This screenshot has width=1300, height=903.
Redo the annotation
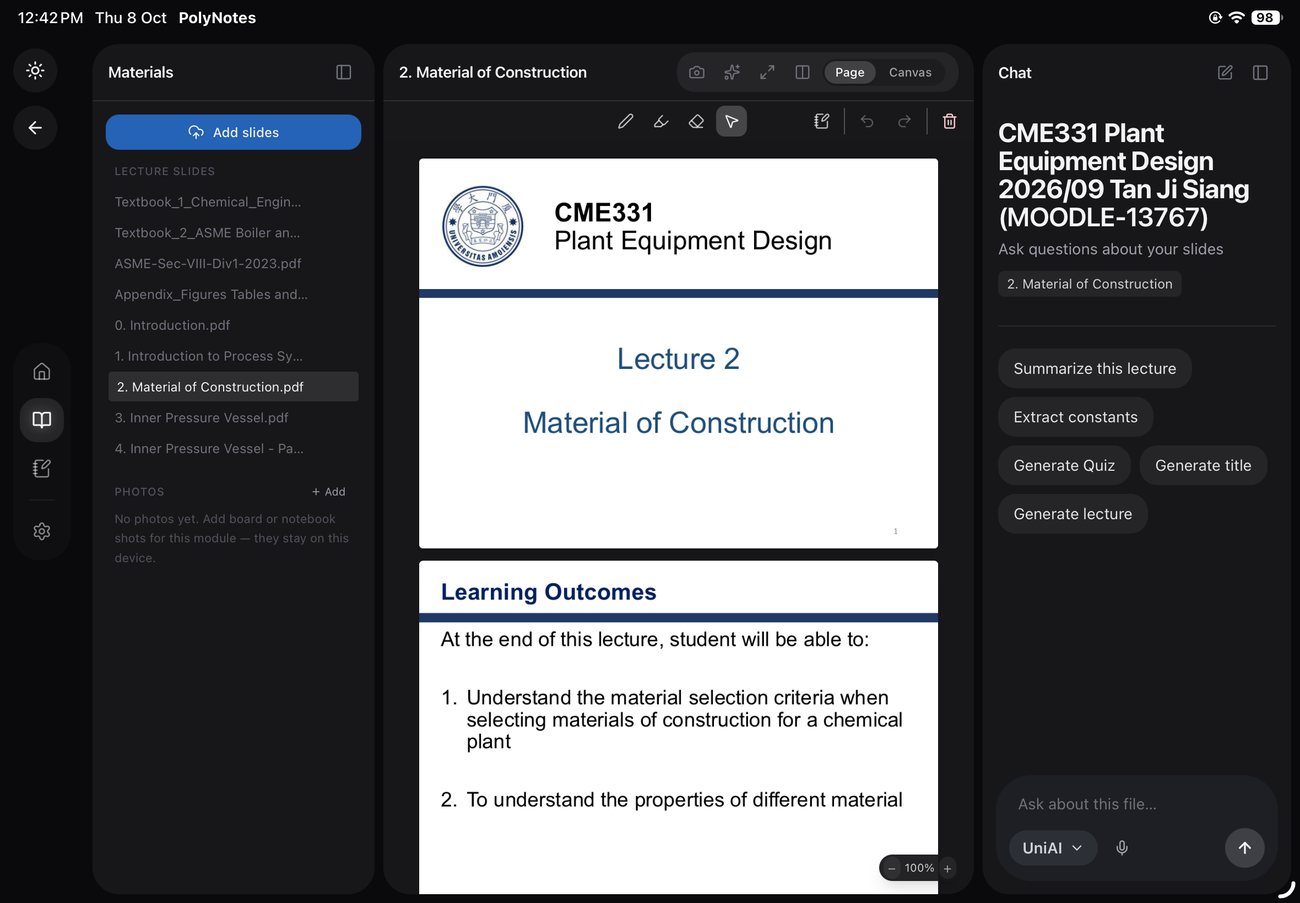point(904,121)
